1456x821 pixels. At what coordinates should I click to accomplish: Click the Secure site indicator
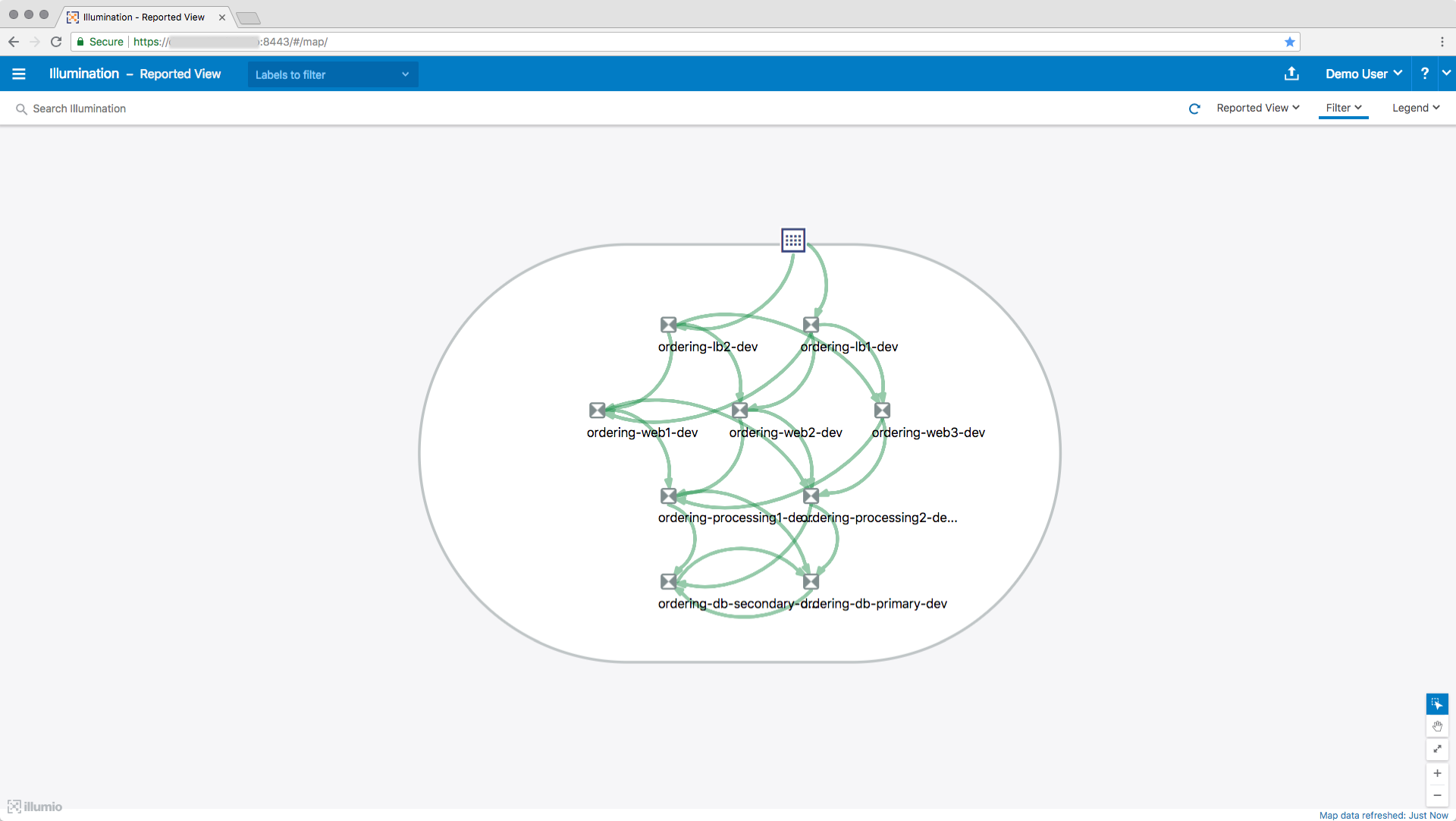[100, 42]
